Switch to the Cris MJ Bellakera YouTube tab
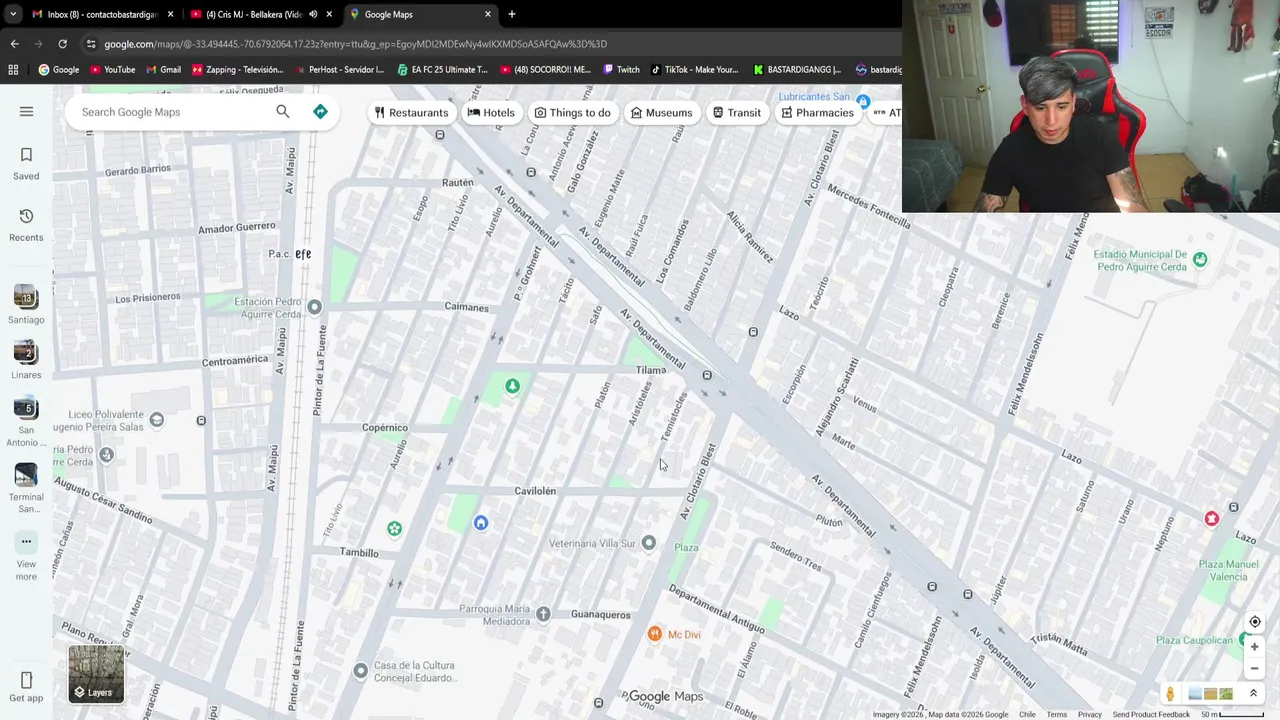 coord(261,14)
